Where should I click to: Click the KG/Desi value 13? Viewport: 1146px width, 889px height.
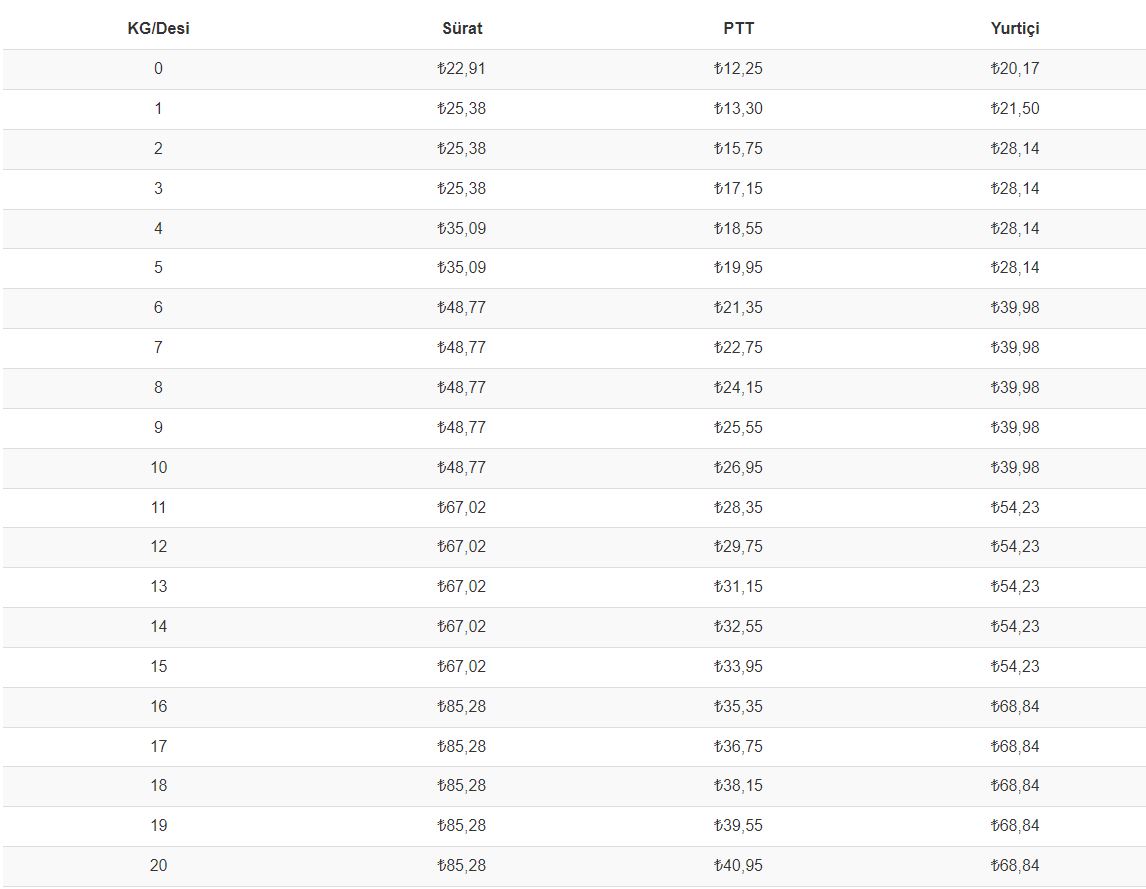tap(159, 586)
